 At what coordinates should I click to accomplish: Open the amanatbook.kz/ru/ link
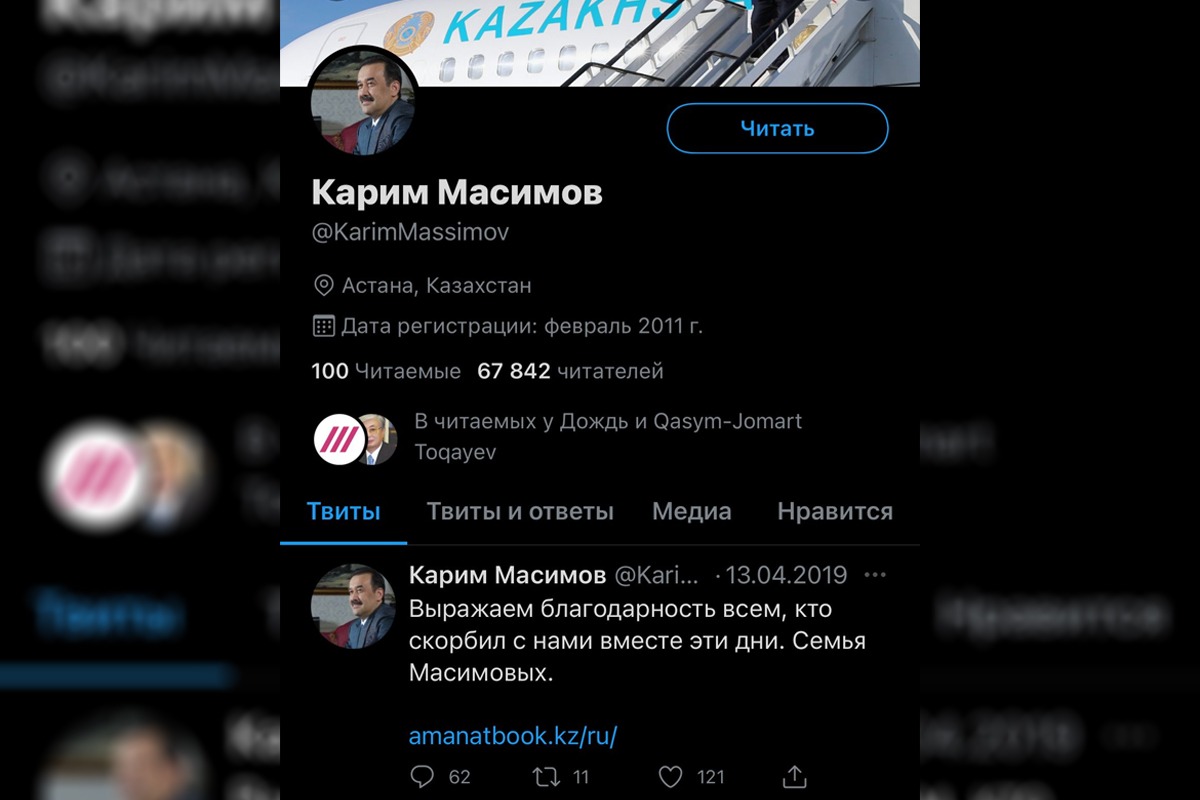pos(513,736)
